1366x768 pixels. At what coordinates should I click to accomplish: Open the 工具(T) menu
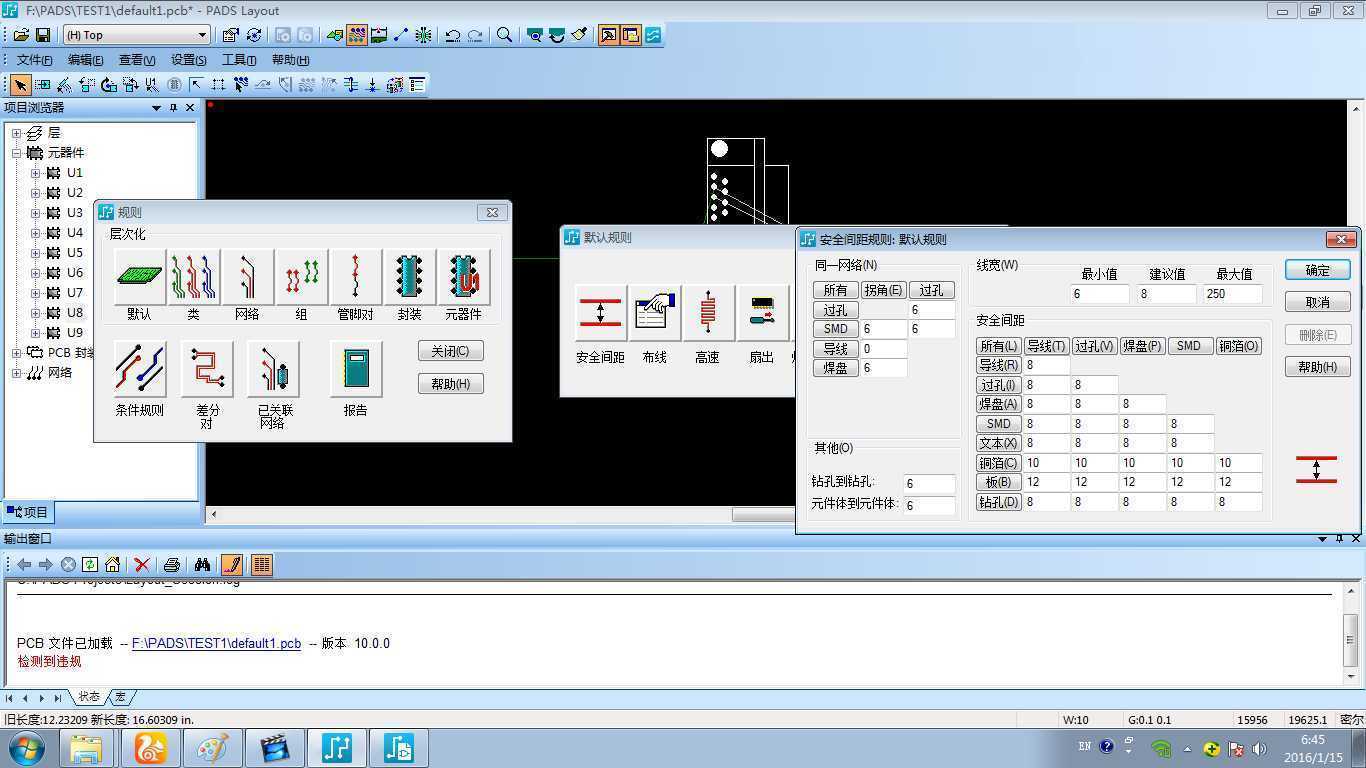[x=238, y=60]
